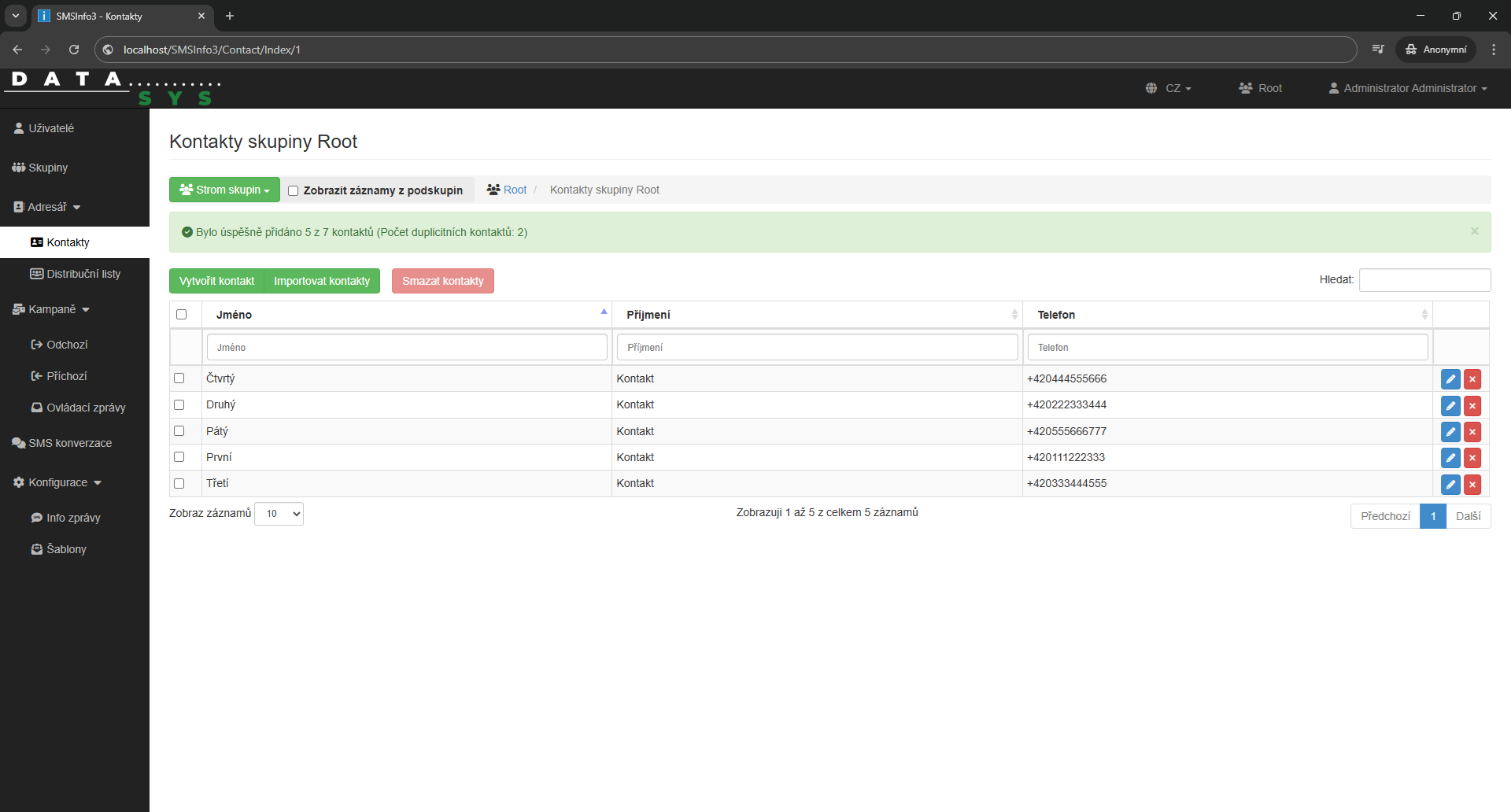Click the Hledat search field

coord(1424,280)
